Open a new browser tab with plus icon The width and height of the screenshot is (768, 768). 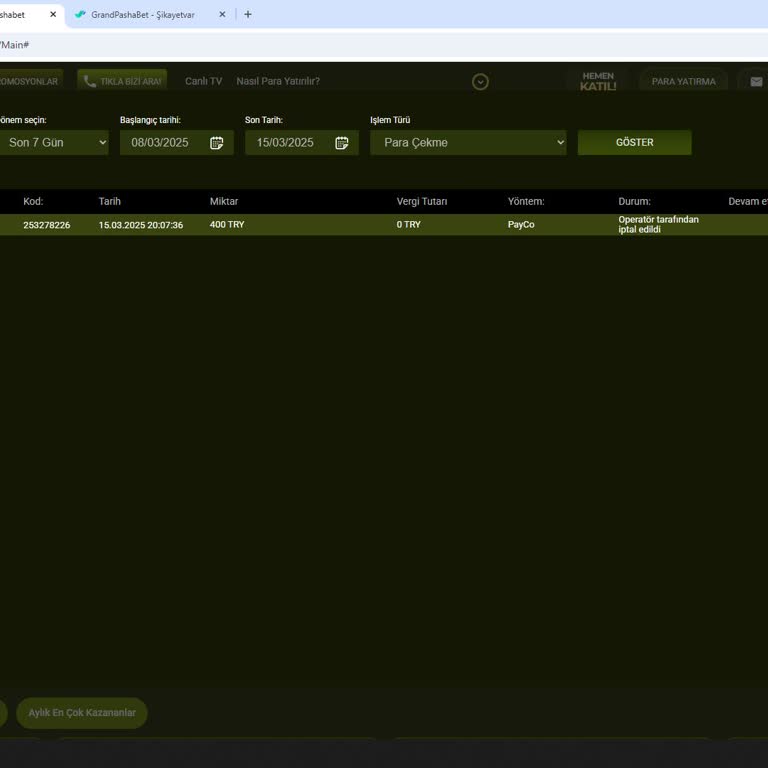[x=248, y=15]
